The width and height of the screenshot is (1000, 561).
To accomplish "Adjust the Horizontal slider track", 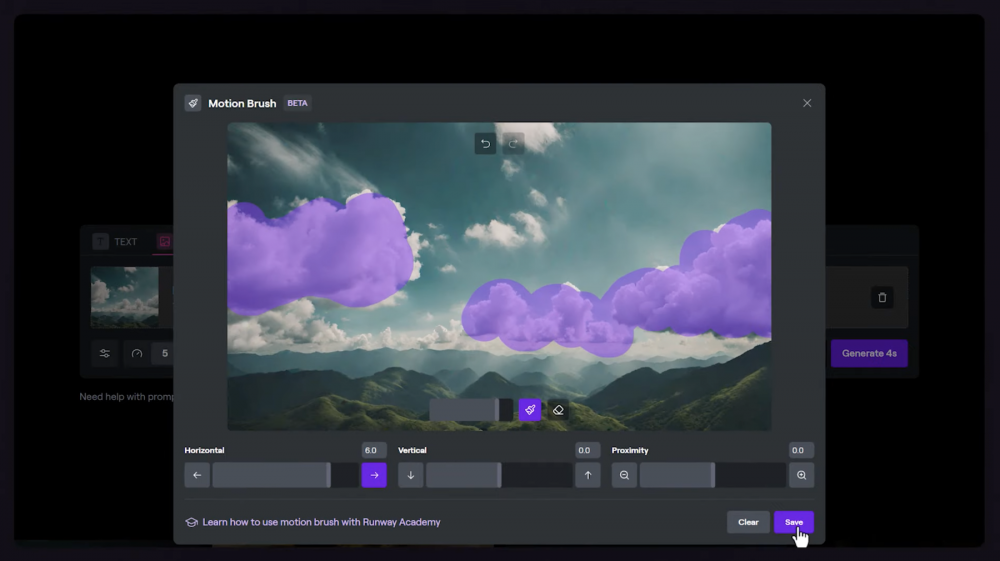I will [286, 475].
